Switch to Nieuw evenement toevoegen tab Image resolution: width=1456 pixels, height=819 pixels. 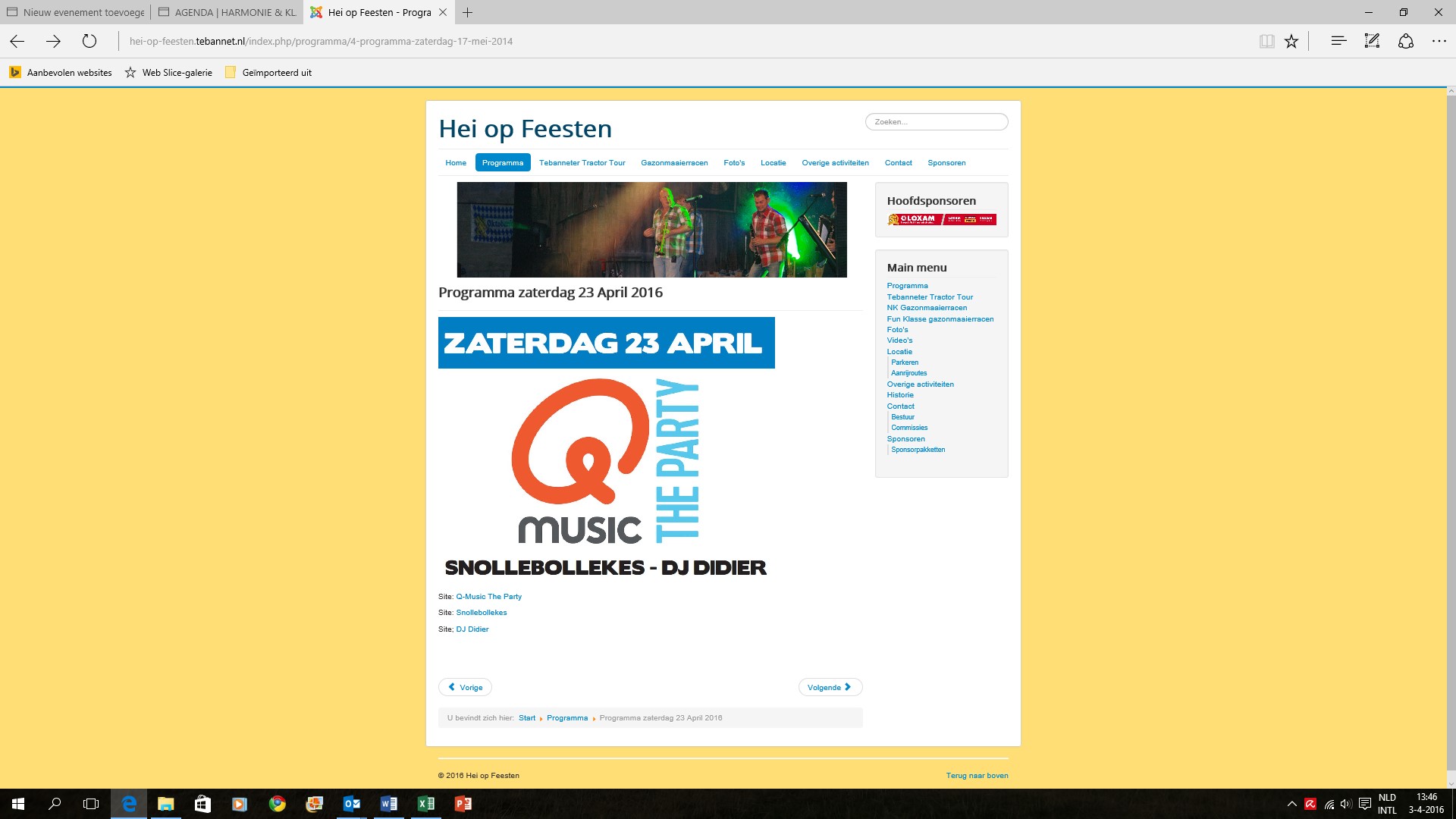[x=75, y=12]
